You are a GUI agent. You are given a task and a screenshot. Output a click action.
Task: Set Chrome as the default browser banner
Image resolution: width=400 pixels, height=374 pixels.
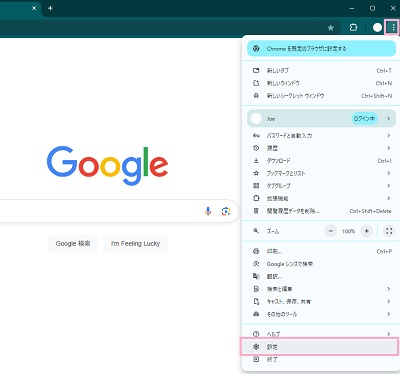click(321, 49)
